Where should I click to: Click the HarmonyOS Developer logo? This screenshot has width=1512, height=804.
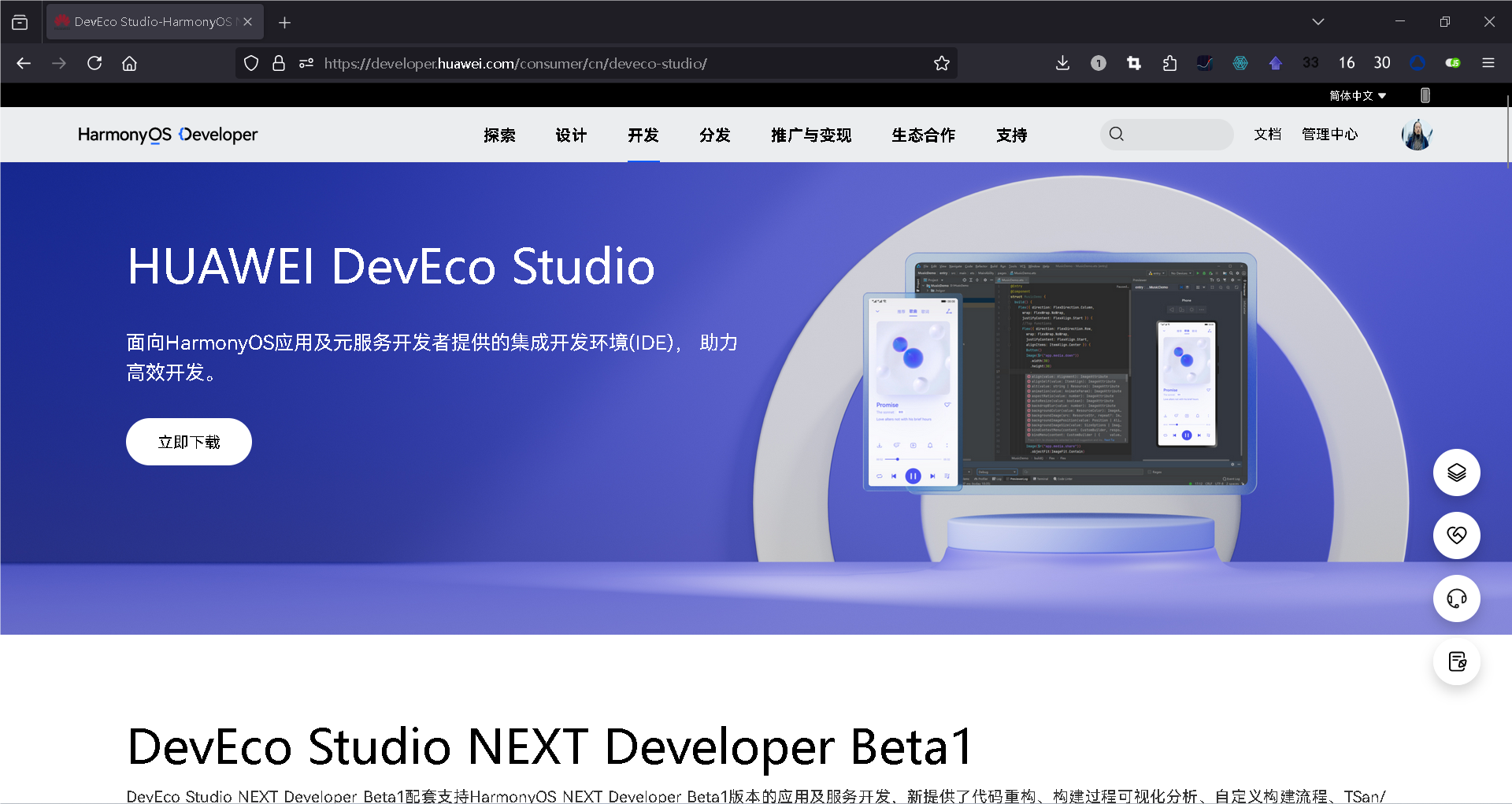click(167, 135)
